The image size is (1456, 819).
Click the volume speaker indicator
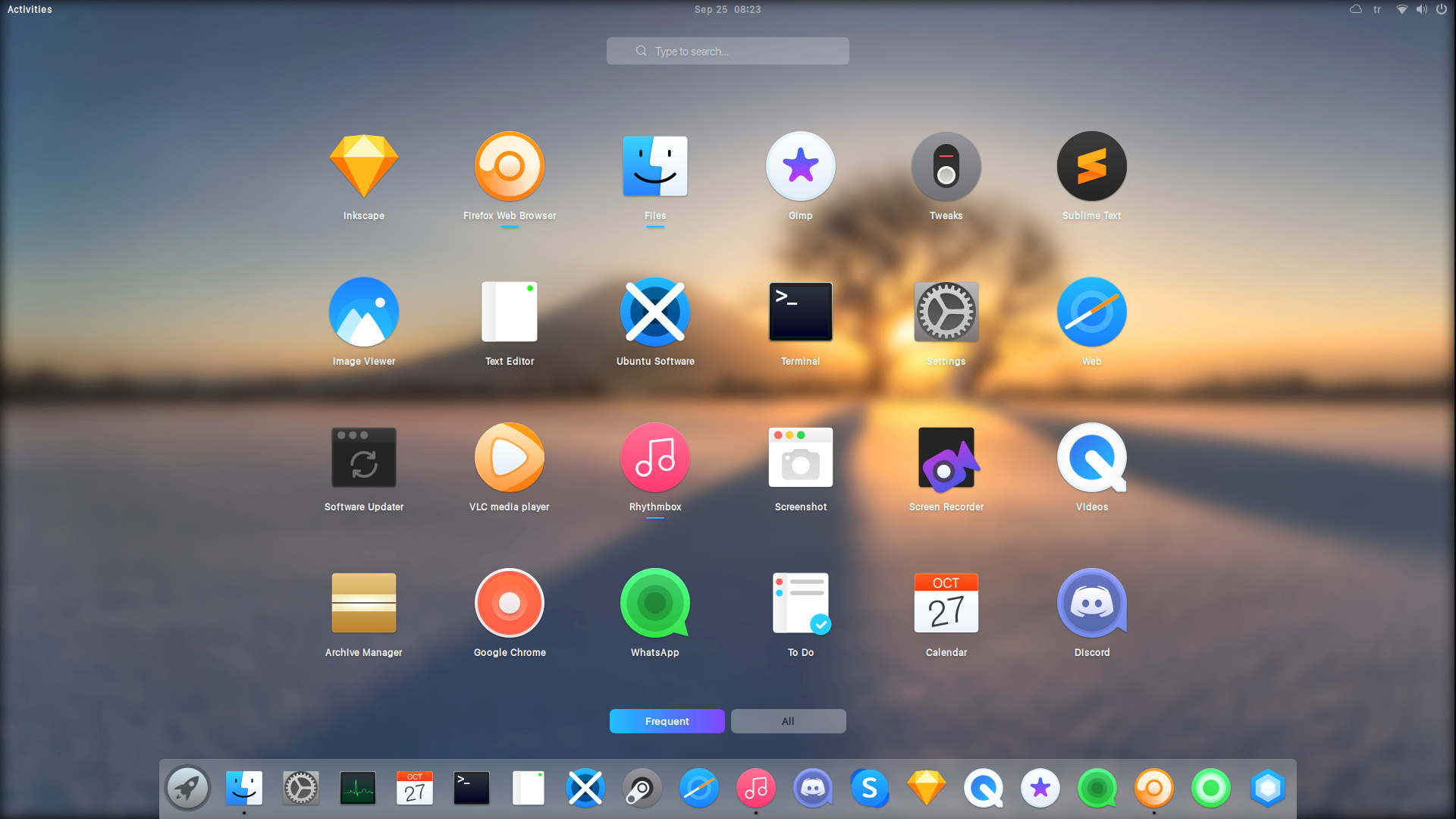coord(1422,9)
